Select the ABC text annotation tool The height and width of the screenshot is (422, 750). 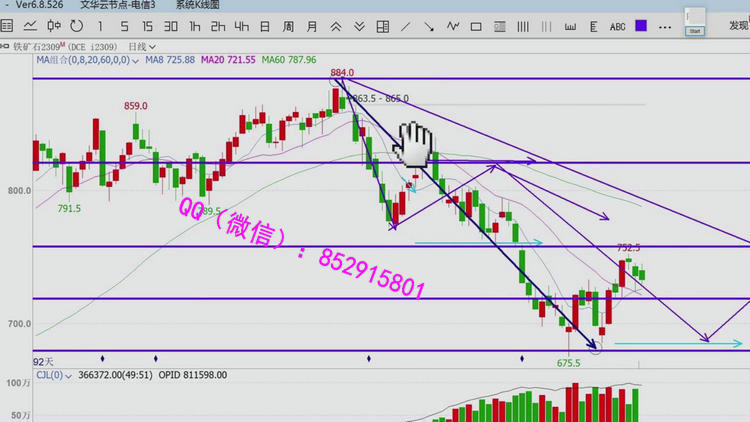[617, 26]
